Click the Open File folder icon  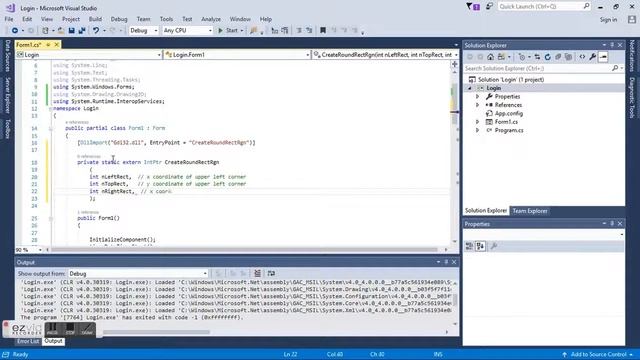click(x=61, y=31)
